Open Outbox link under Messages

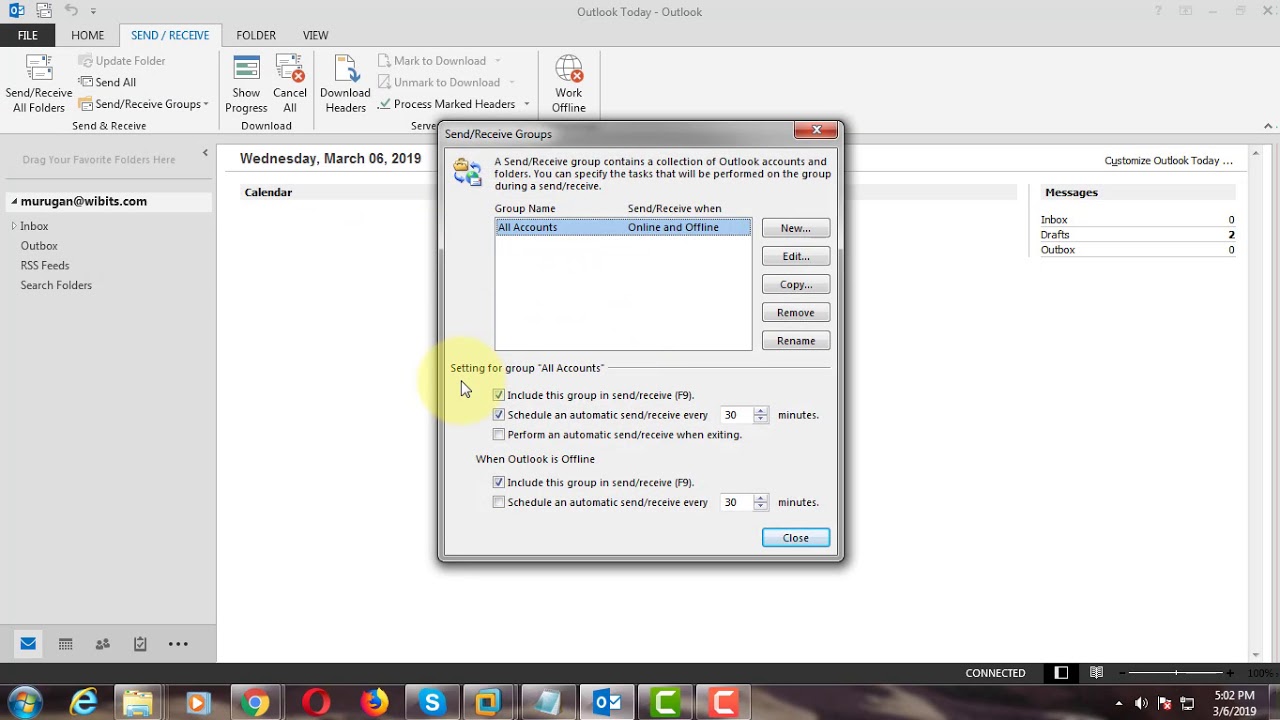pos(1058,249)
